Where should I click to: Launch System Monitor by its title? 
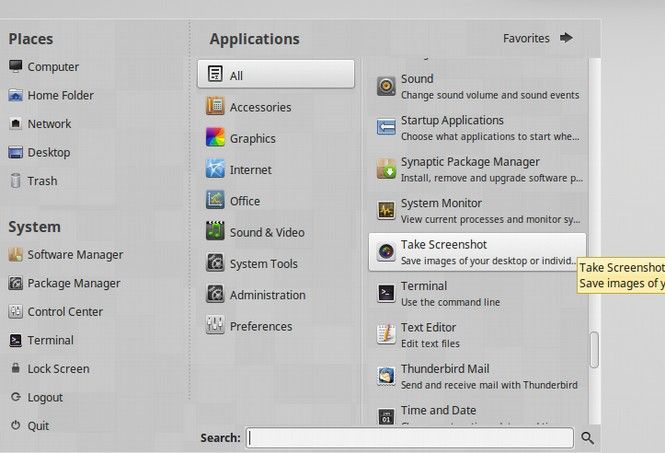[441, 203]
